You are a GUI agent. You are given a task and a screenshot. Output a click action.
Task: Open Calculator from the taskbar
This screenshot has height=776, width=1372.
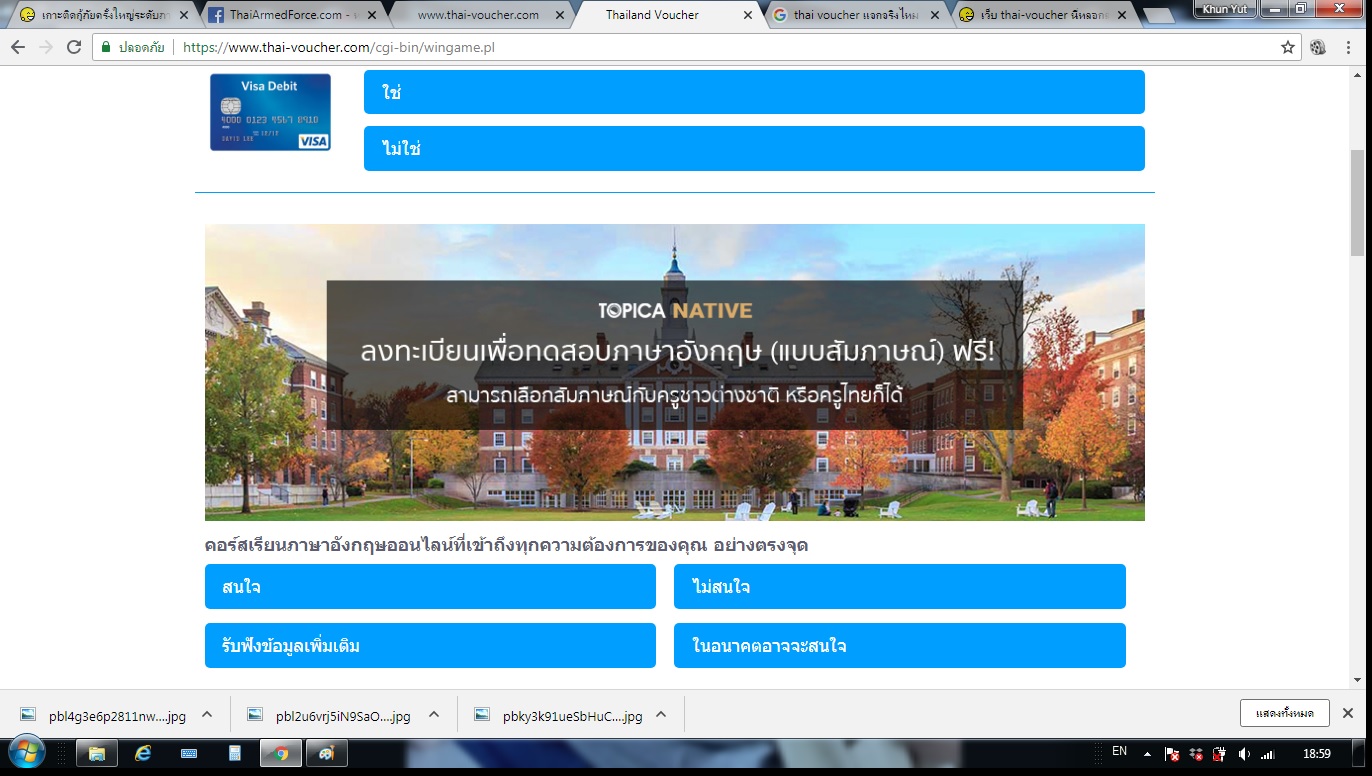tap(235, 753)
